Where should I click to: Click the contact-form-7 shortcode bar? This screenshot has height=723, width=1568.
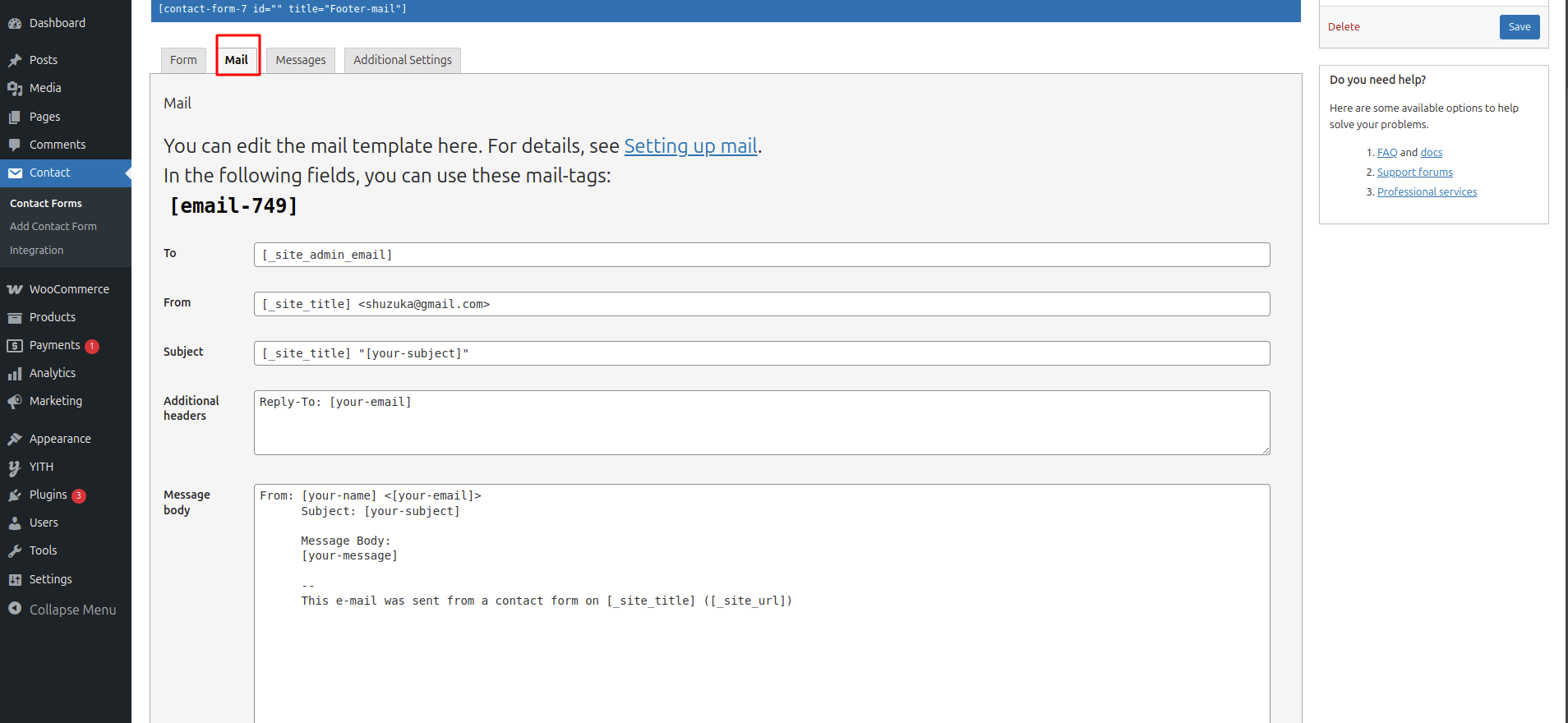point(726,10)
